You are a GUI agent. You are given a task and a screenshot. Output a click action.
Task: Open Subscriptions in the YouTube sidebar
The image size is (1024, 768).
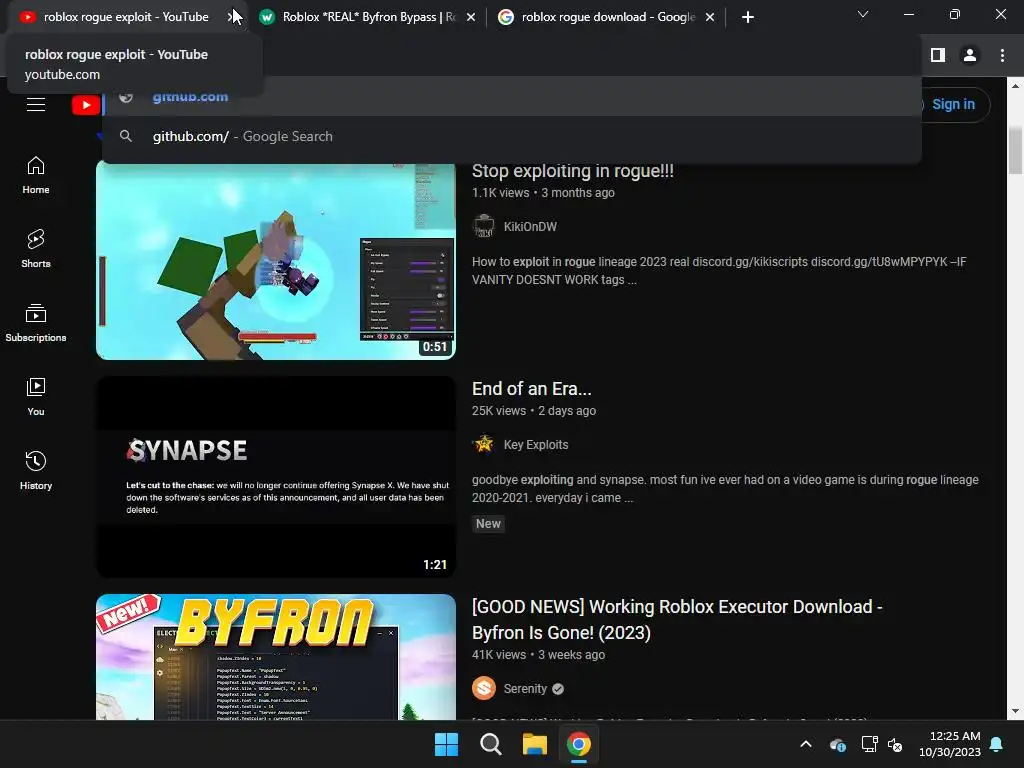pos(36,323)
